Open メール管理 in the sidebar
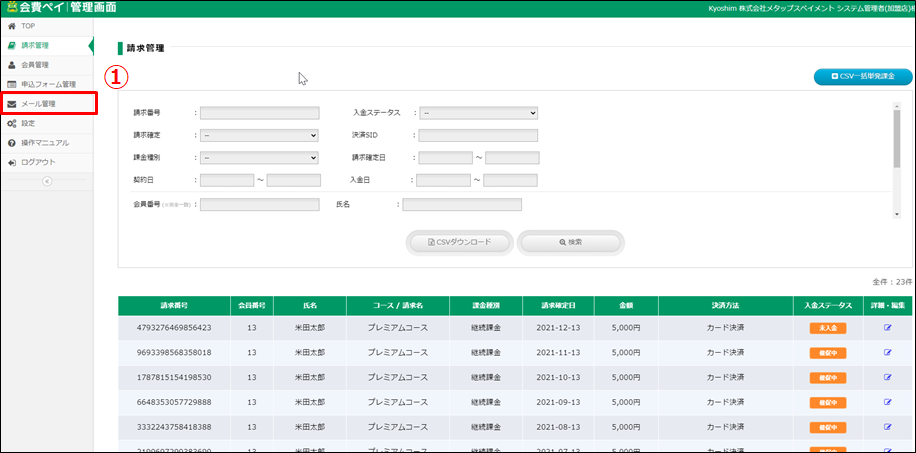The height and width of the screenshot is (453, 916). tap(38, 103)
